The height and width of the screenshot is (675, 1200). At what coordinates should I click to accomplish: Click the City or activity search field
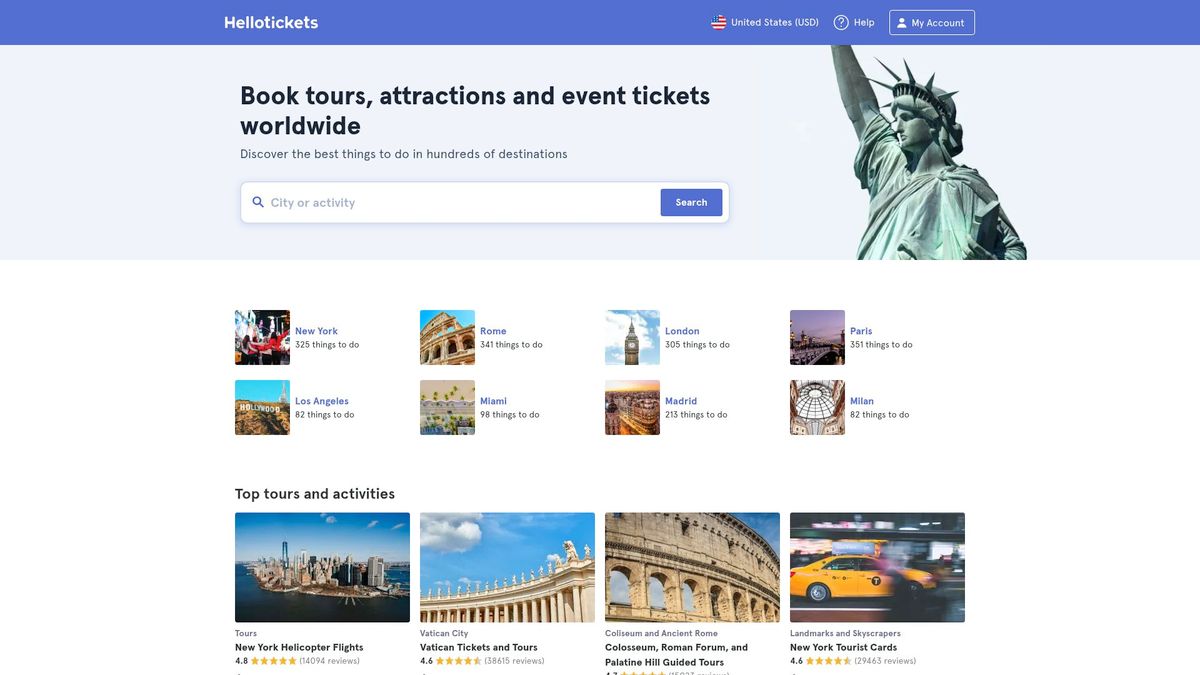400,202
